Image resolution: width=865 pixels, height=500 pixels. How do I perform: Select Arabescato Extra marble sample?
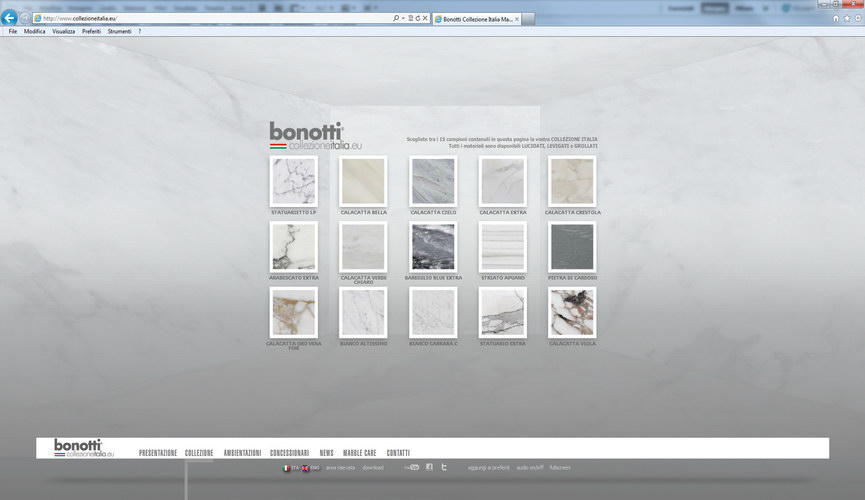coord(293,247)
